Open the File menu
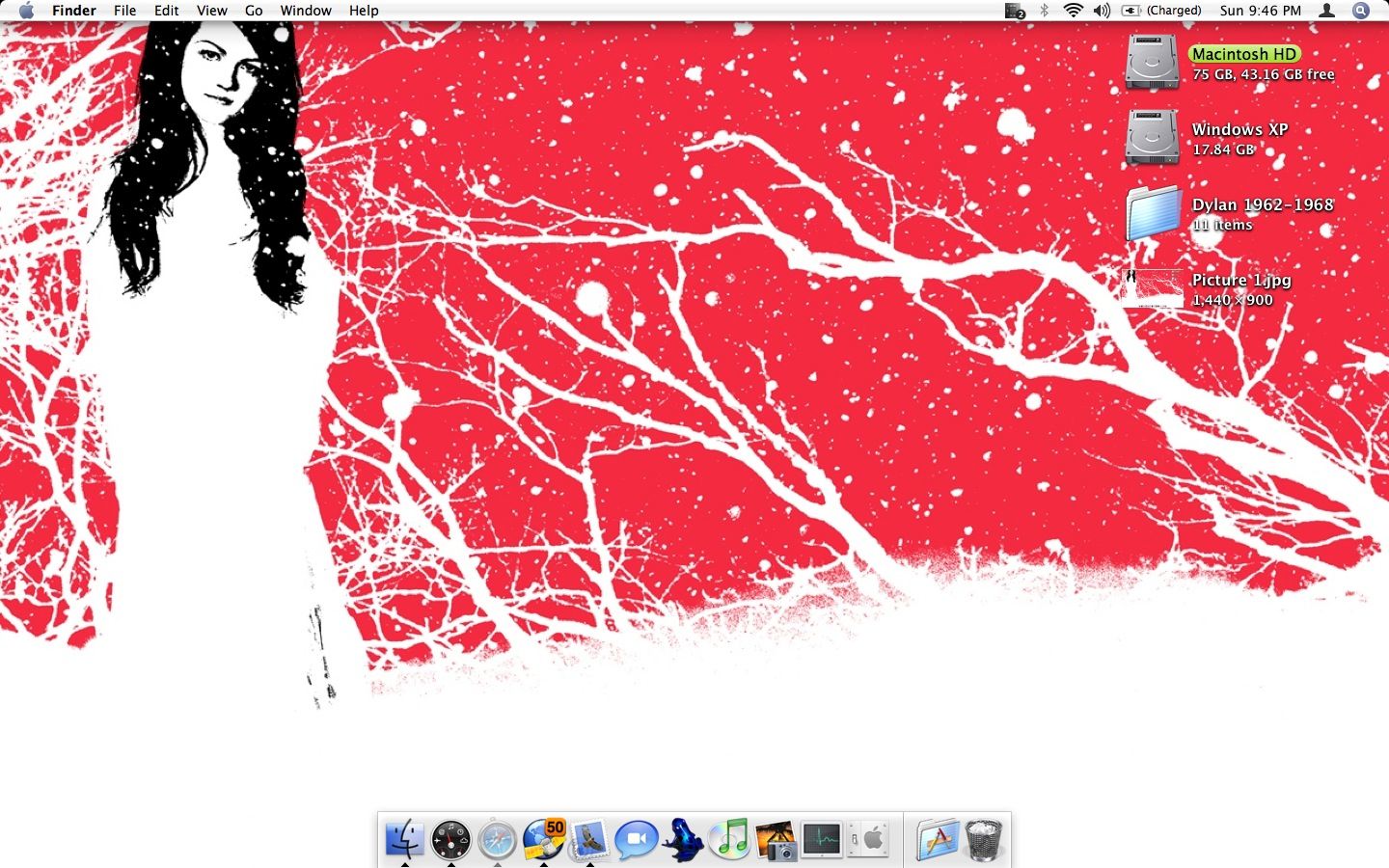 (125, 11)
